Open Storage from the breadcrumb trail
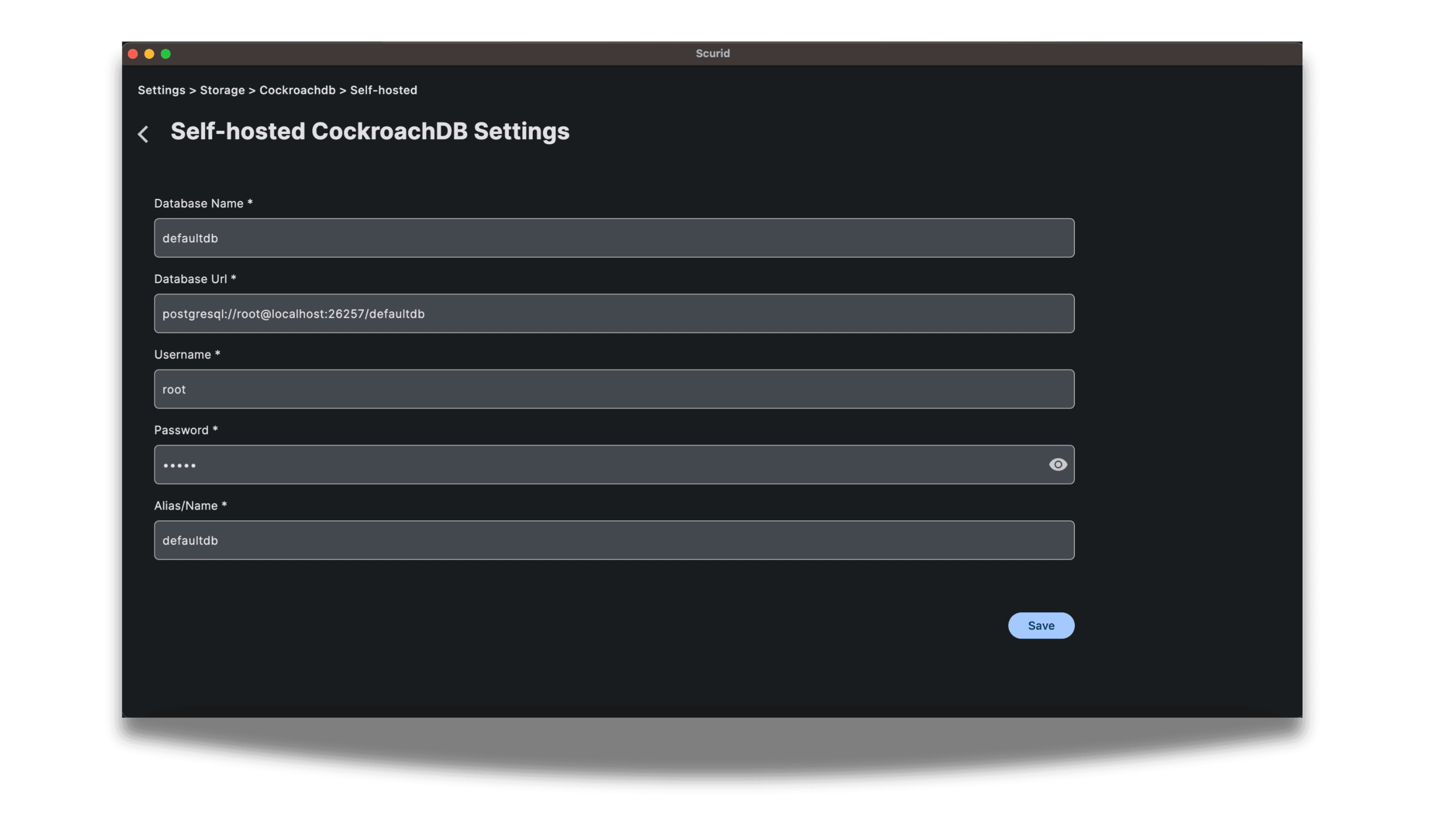Viewport: 1456px width, 819px height. click(x=222, y=91)
